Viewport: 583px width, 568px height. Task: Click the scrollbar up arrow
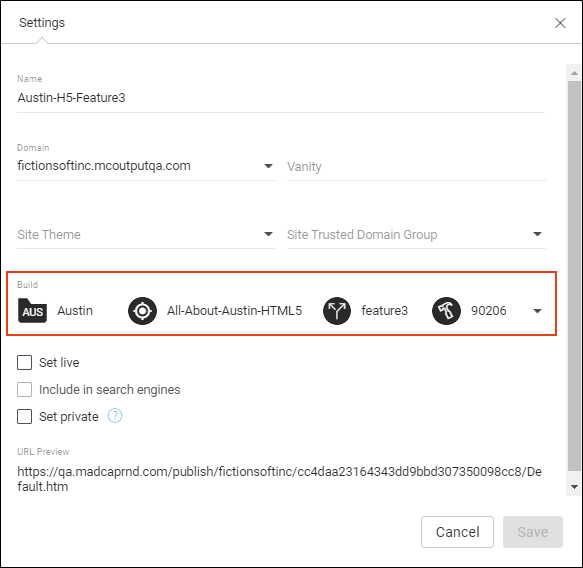[x=574, y=73]
